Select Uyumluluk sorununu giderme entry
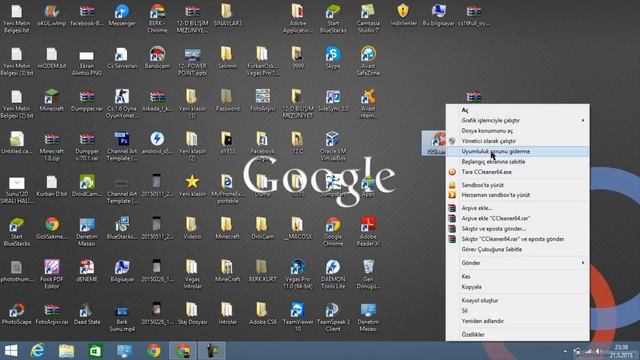 518,151
